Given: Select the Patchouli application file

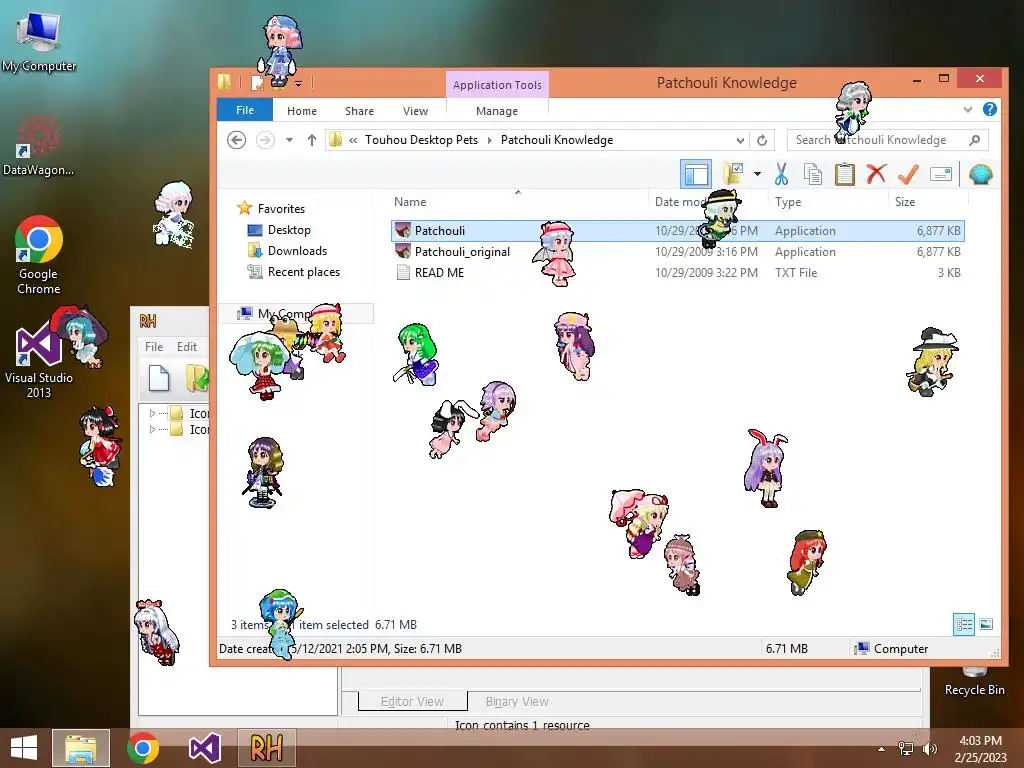Looking at the screenshot, I should tap(678, 231).
